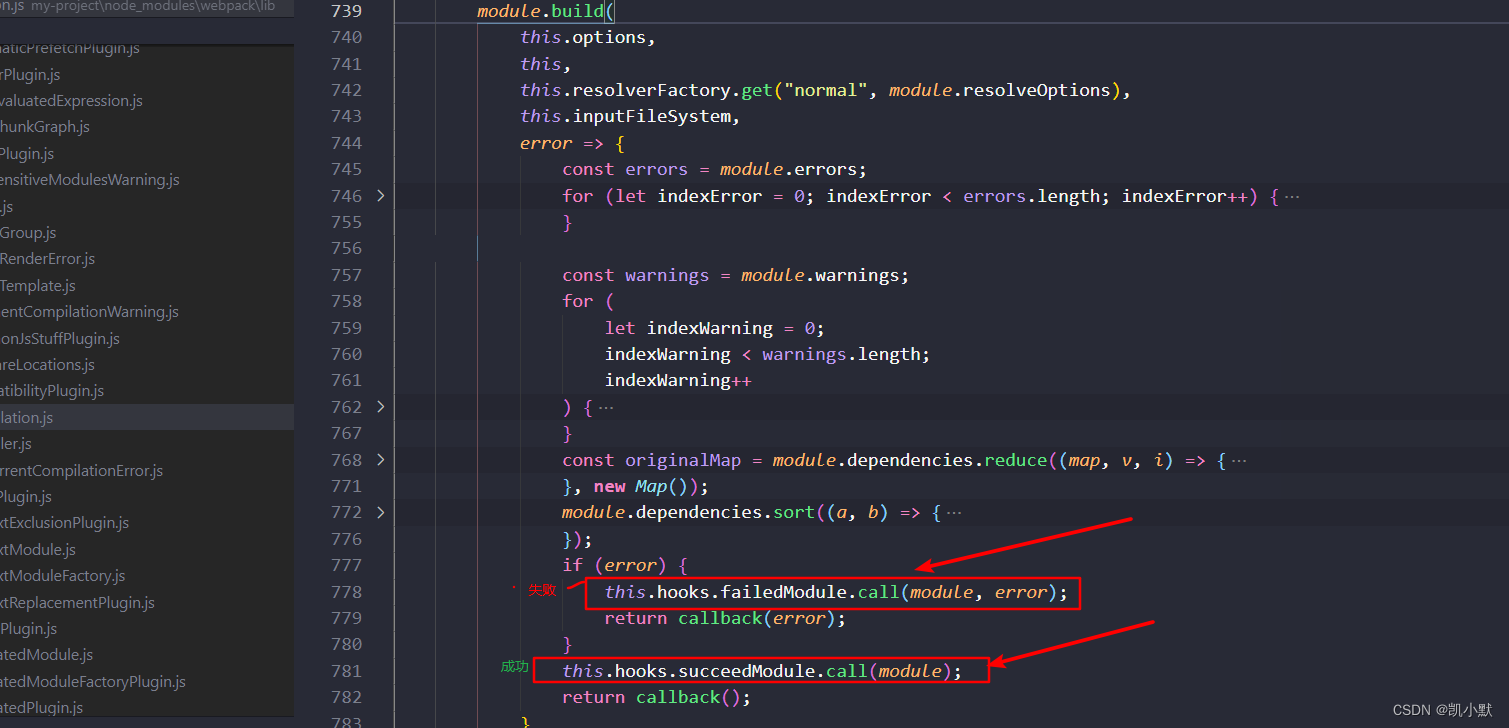1509x728 pixels.
Task: Open xtExclusionPlugin.js file entry
Action: pyautogui.click(x=65, y=523)
